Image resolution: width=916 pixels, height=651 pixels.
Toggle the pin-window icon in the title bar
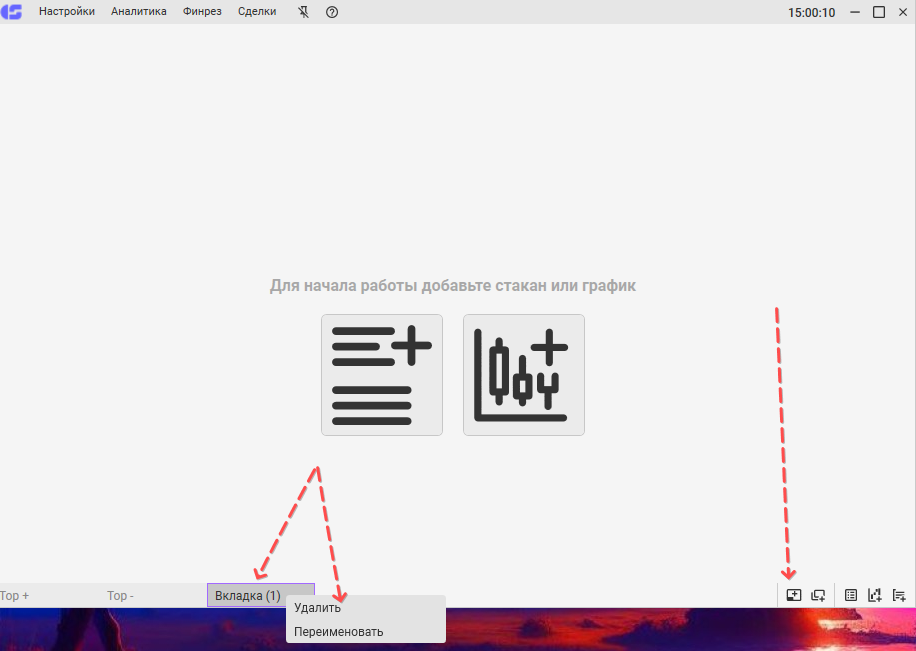tap(303, 12)
